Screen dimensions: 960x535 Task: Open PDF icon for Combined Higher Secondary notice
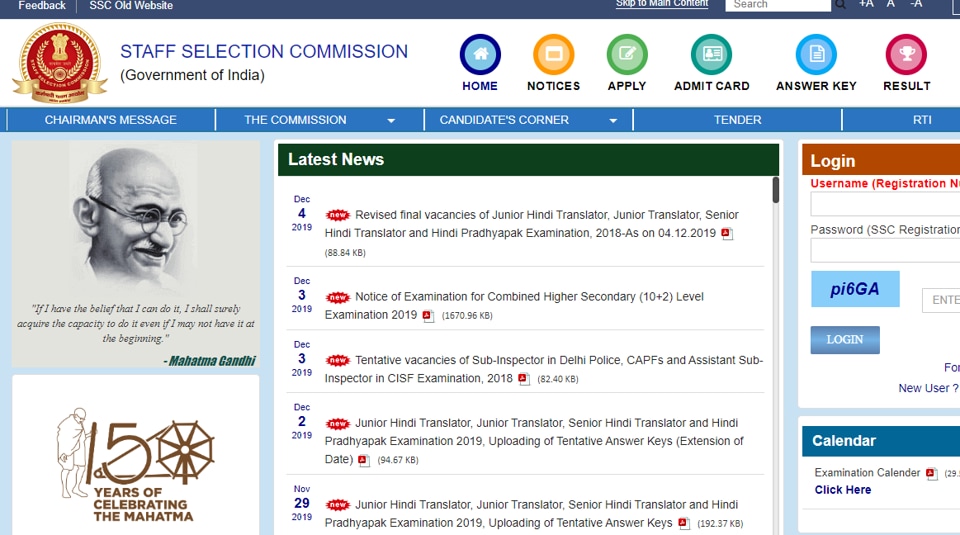428,316
